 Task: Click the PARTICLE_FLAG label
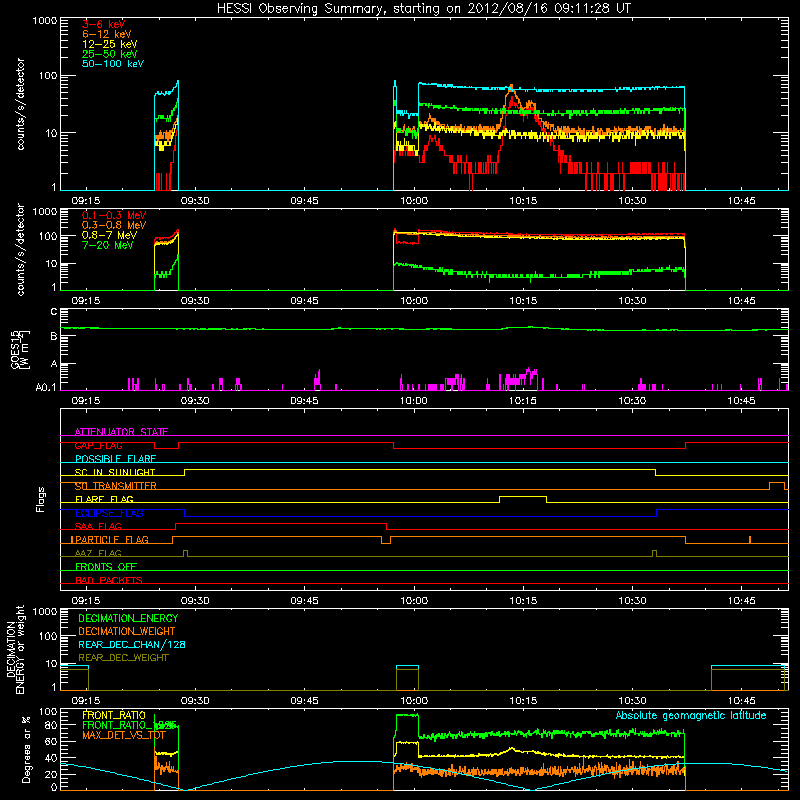(x=112, y=540)
